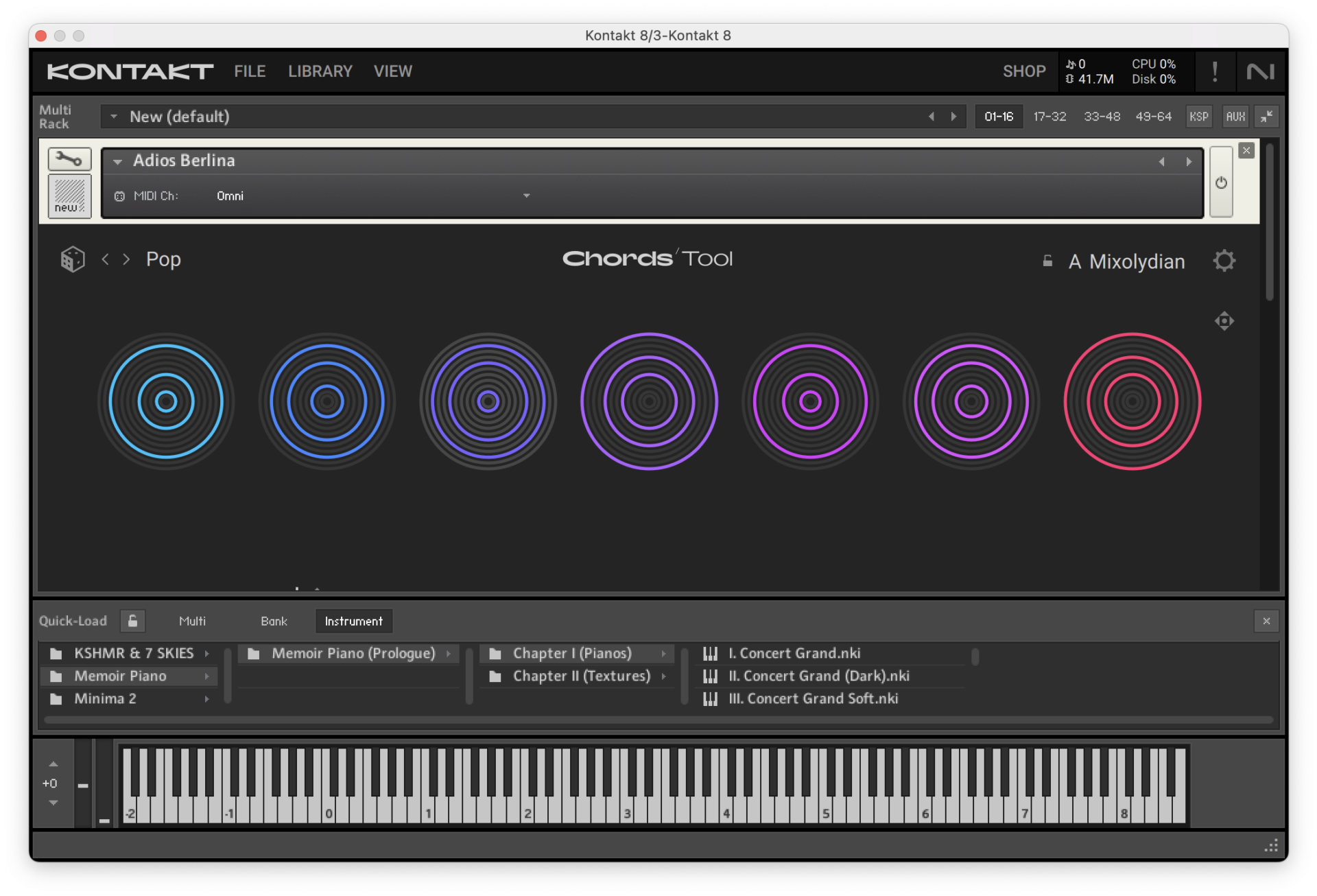The width and height of the screenshot is (1317, 896).
Task: Open the SHOP link
Action: pyautogui.click(x=1024, y=71)
